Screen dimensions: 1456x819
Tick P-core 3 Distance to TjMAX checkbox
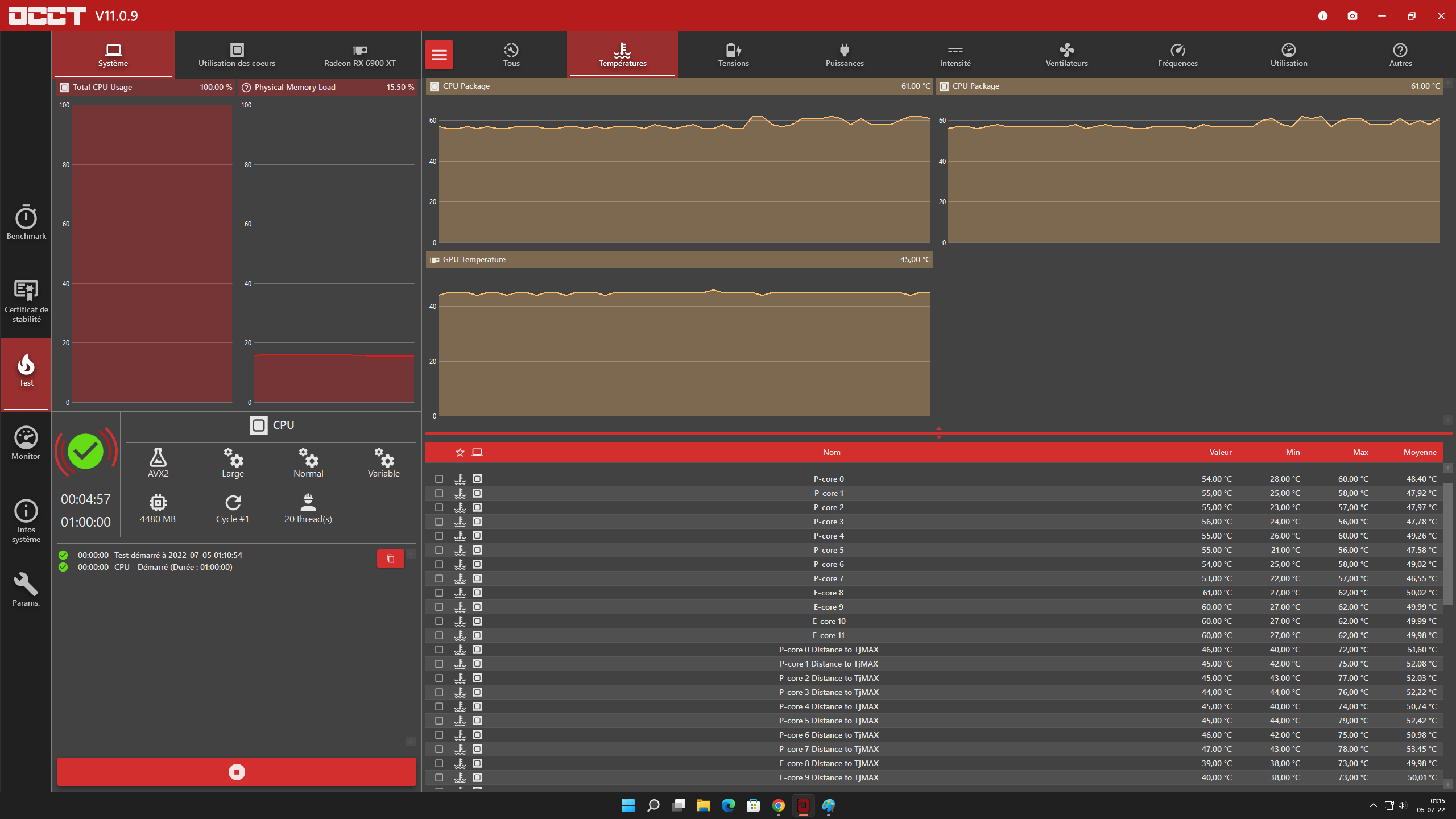tap(439, 692)
